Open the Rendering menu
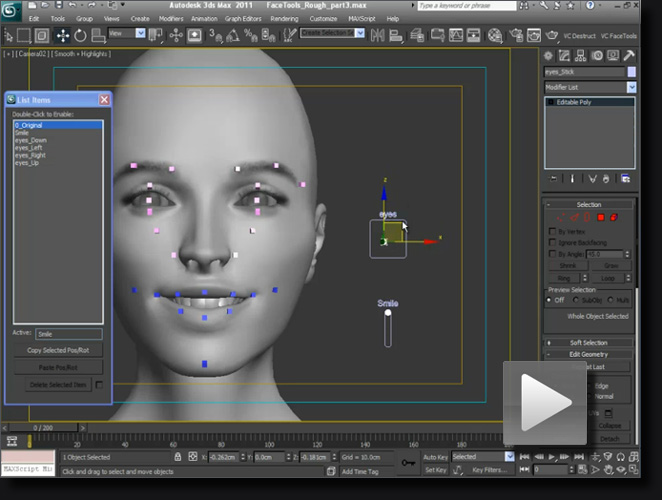The width and height of the screenshot is (662, 500). (x=283, y=18)
